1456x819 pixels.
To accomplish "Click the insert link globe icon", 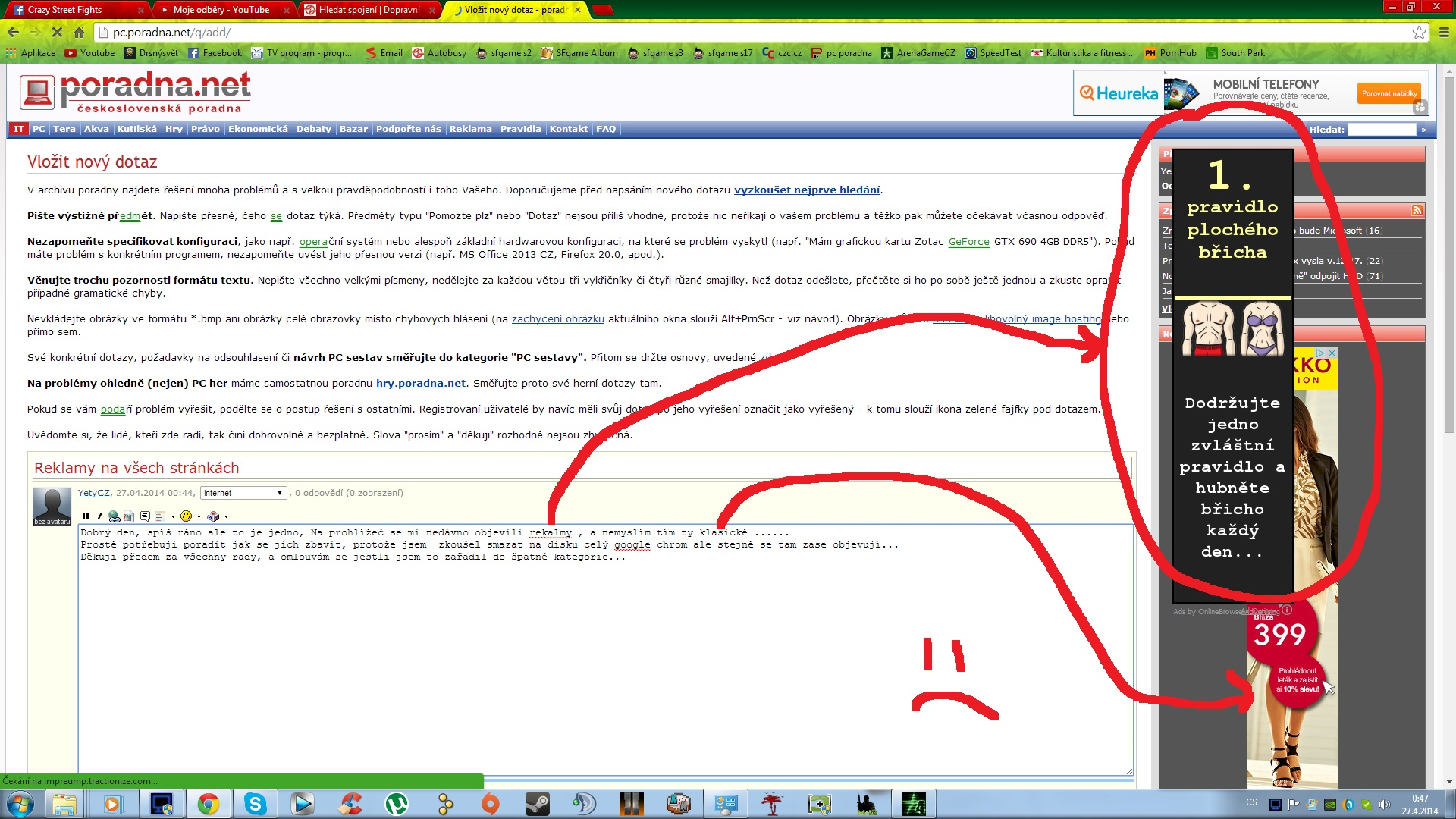I will coord(114,516).
